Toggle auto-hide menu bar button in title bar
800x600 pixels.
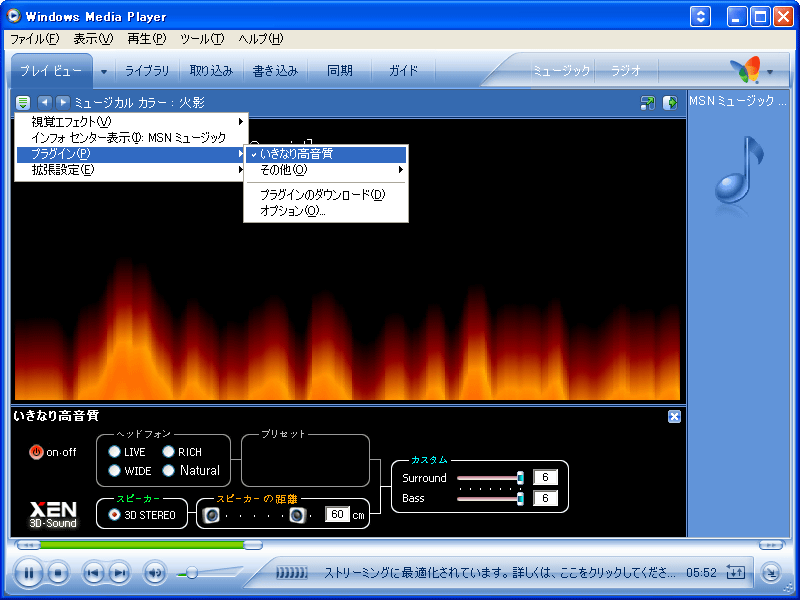(x=701, y=16)
